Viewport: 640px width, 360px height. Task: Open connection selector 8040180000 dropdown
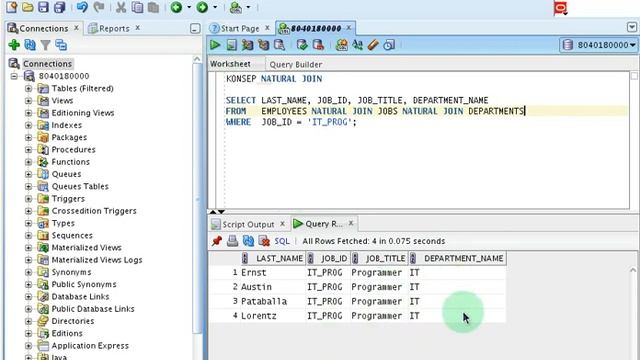pyautogui.click(x=598, y=45)
